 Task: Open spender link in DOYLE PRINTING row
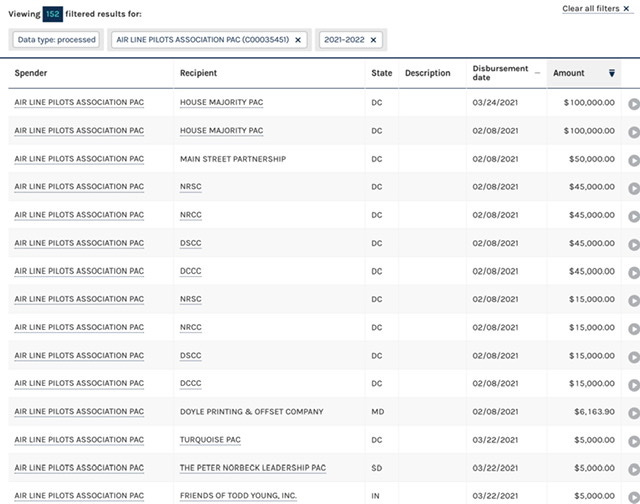point(79,411)
